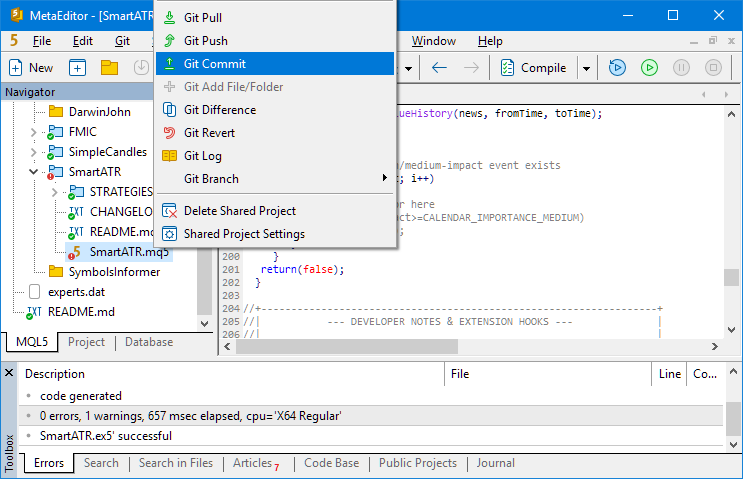Open the Errors tab
Image resolution: width=743 pixels, height=479 pixels.
pyautogui.click(x=49, y=463)
